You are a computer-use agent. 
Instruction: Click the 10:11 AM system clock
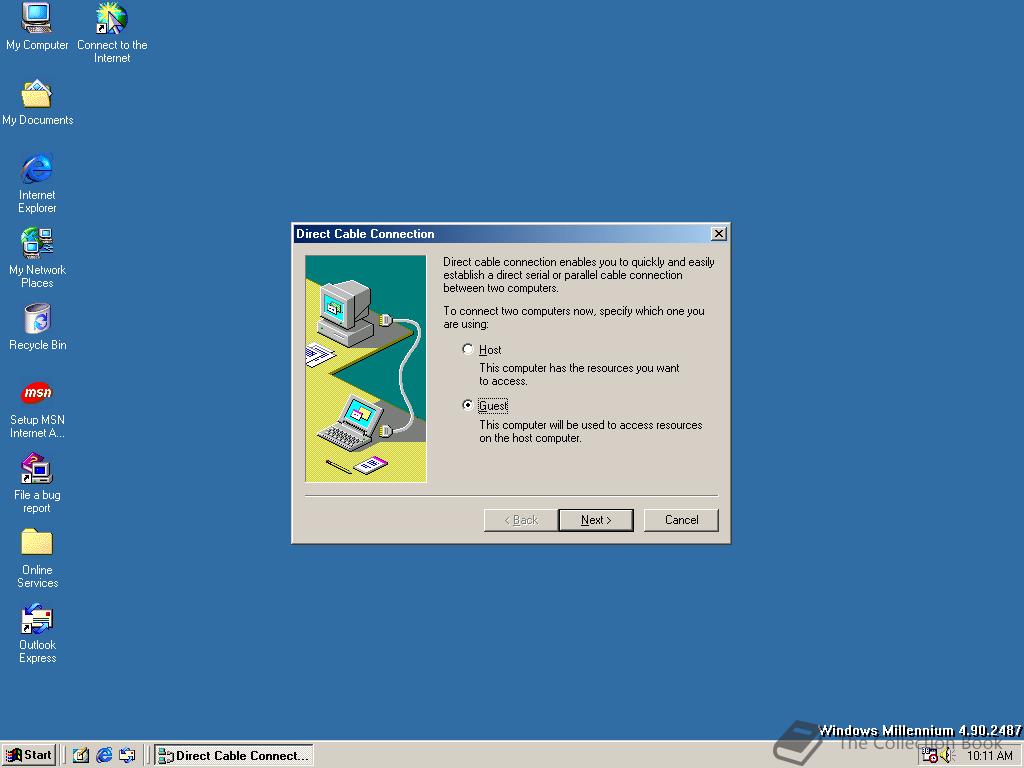click(989, 756)
